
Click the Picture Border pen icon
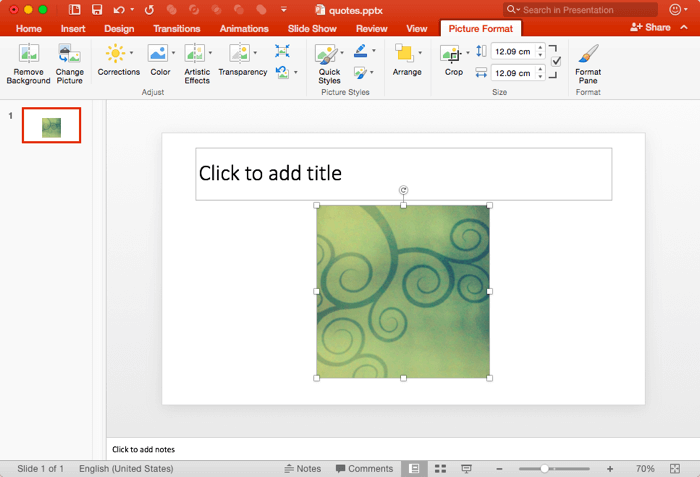[x=361, y=51]
